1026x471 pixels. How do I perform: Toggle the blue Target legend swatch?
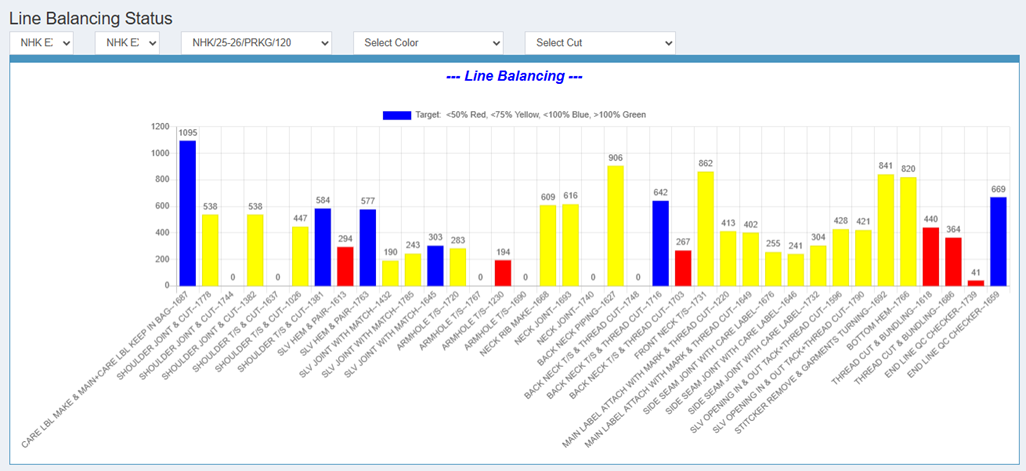[396, 115]
